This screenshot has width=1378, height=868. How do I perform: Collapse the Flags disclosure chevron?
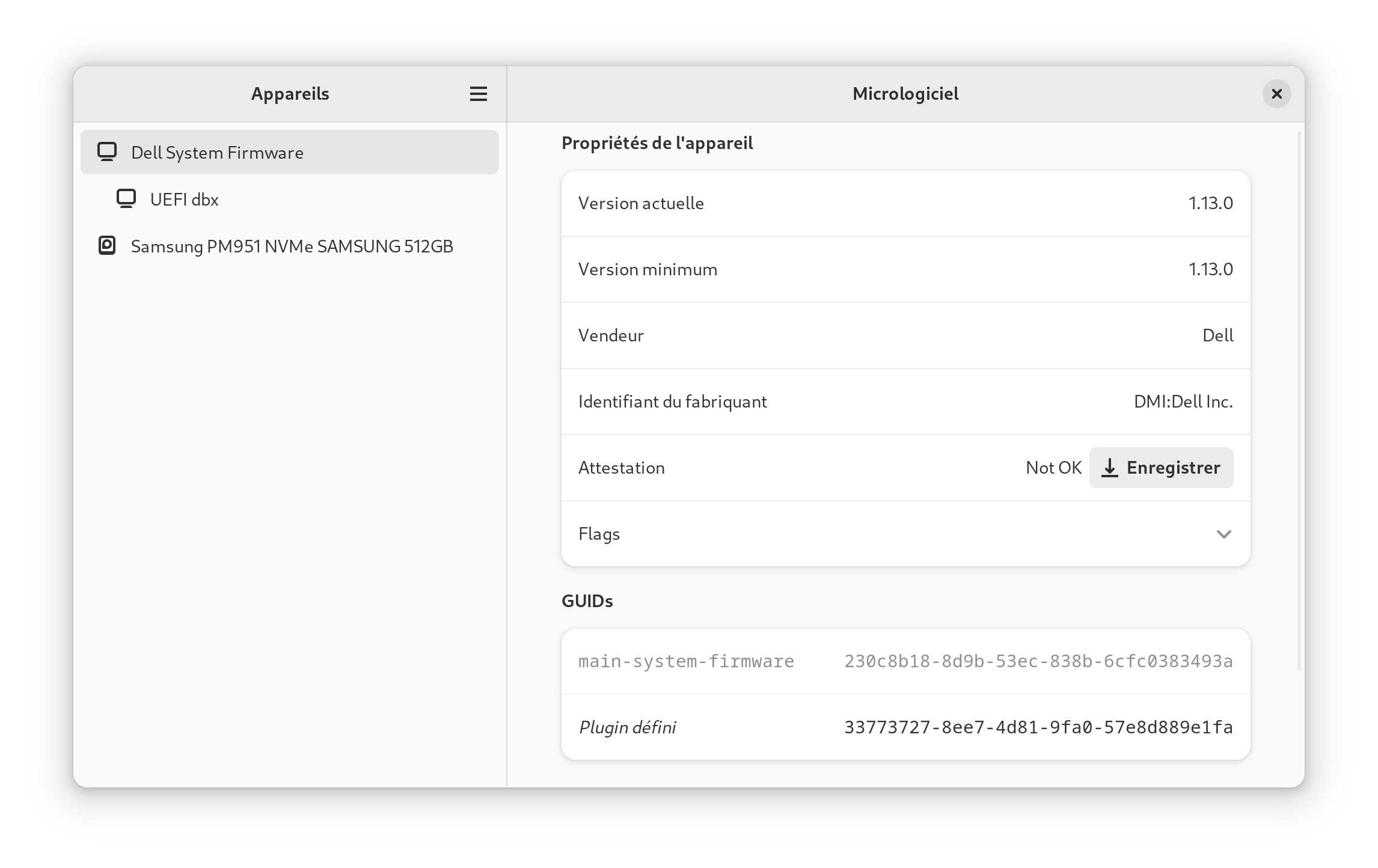[x=1225, y=534]
